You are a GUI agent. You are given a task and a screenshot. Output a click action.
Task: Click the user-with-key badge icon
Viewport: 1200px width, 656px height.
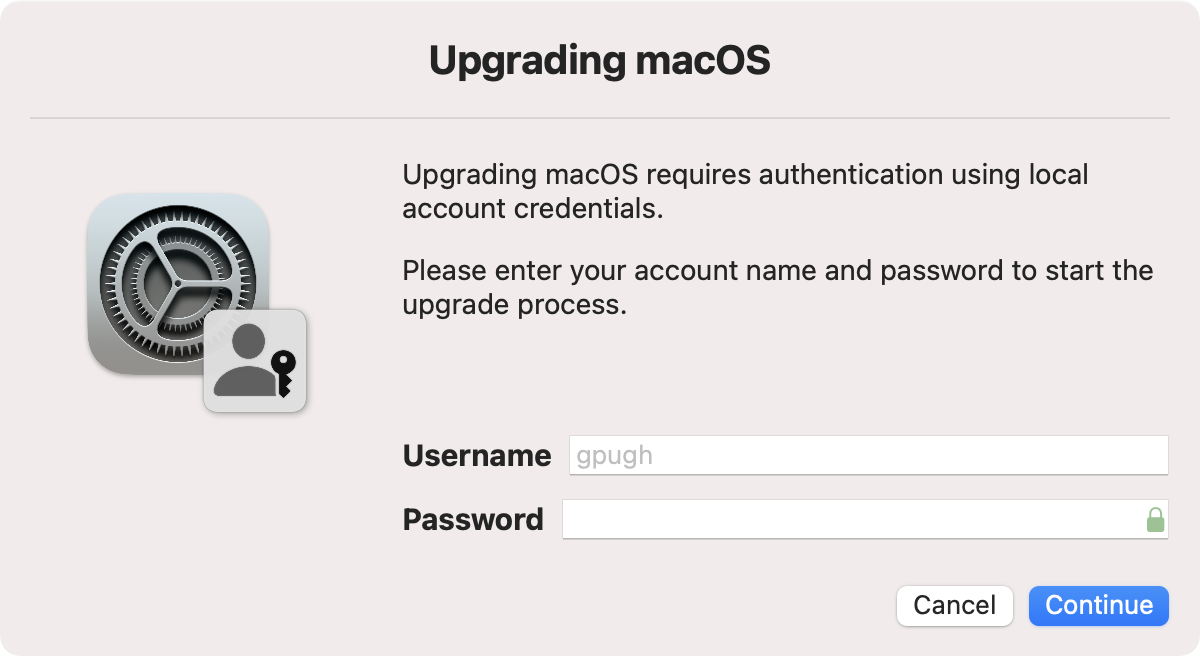(x=255, y=361)
